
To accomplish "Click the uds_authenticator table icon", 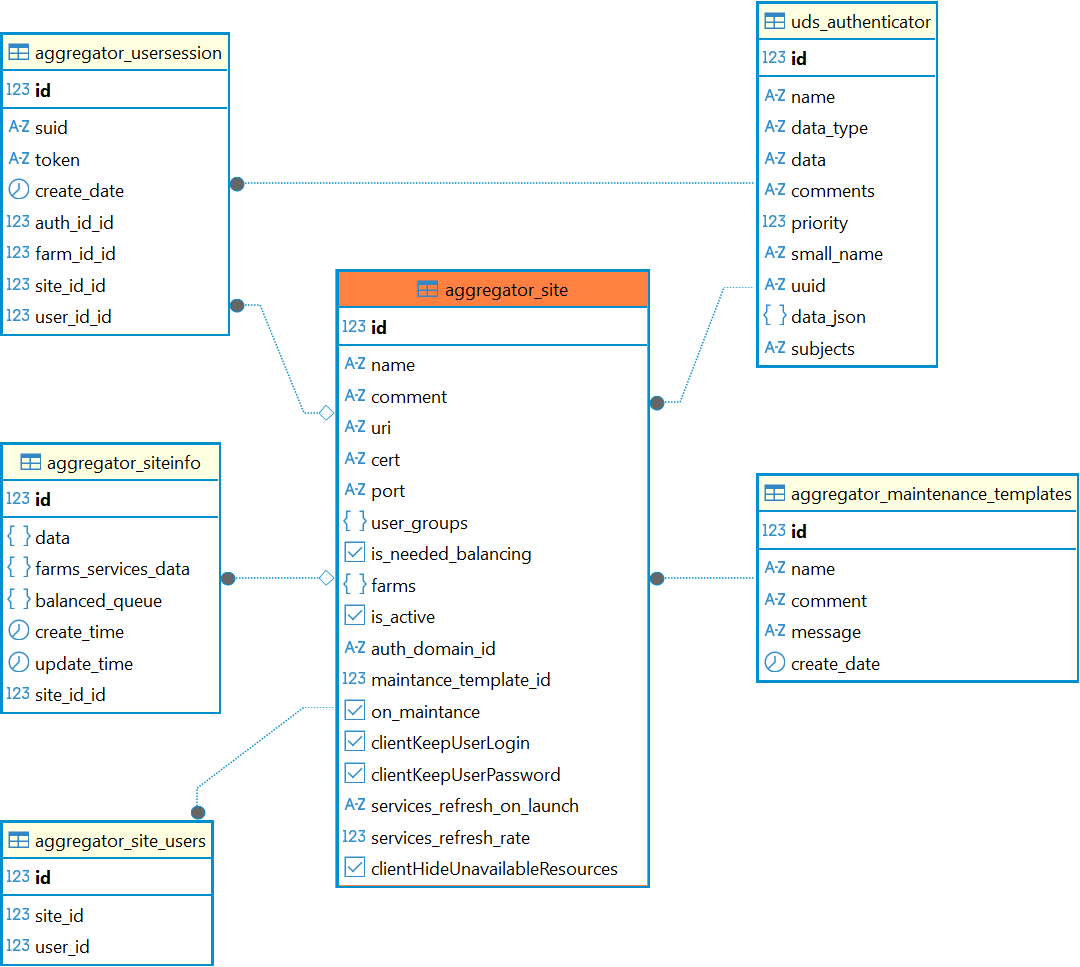I will click(x=774, y=21).
